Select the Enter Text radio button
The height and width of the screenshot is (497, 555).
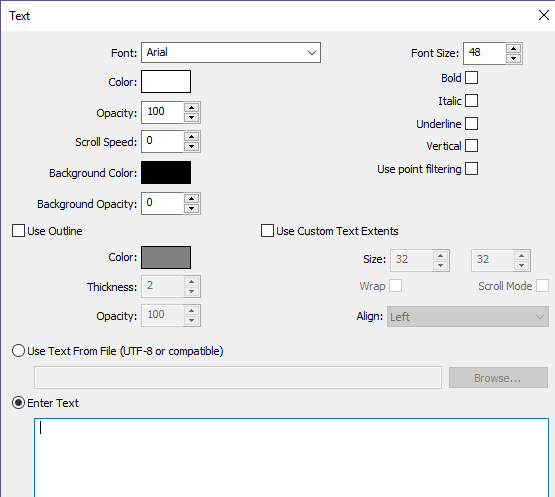pyautogui.click(x=18, y=402)
